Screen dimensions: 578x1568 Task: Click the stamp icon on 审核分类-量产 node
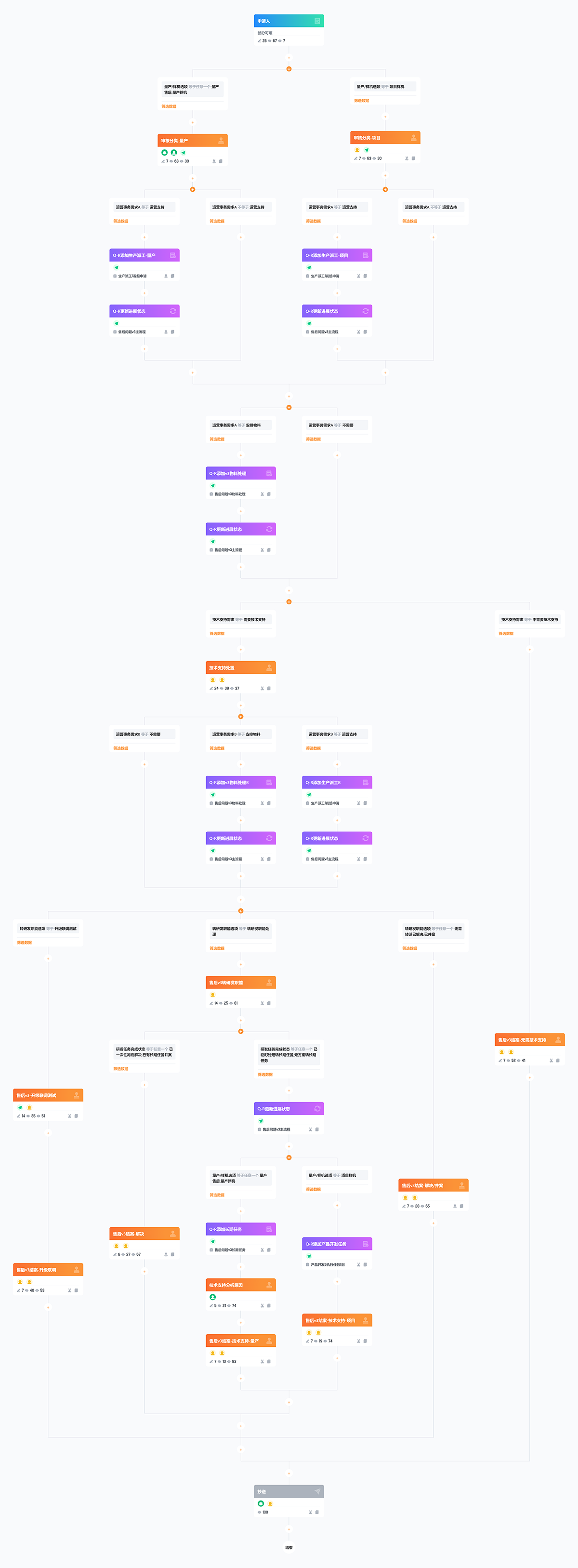click(x=221, y=141)
